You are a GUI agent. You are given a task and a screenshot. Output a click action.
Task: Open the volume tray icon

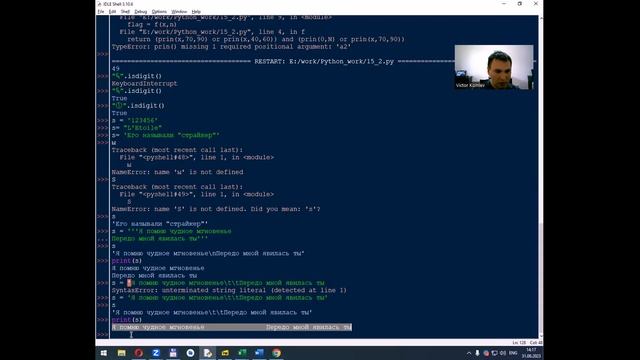point(502,353)
